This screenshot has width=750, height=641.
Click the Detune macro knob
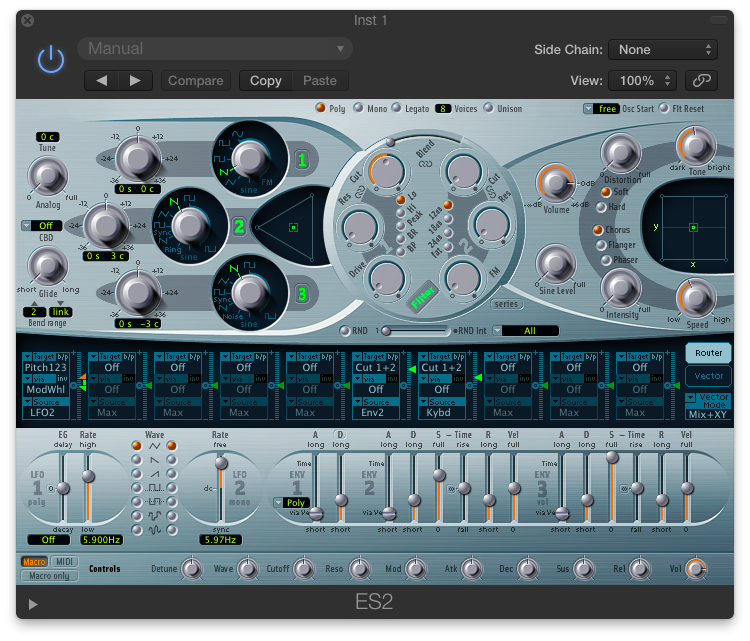(x=192, y=569)
